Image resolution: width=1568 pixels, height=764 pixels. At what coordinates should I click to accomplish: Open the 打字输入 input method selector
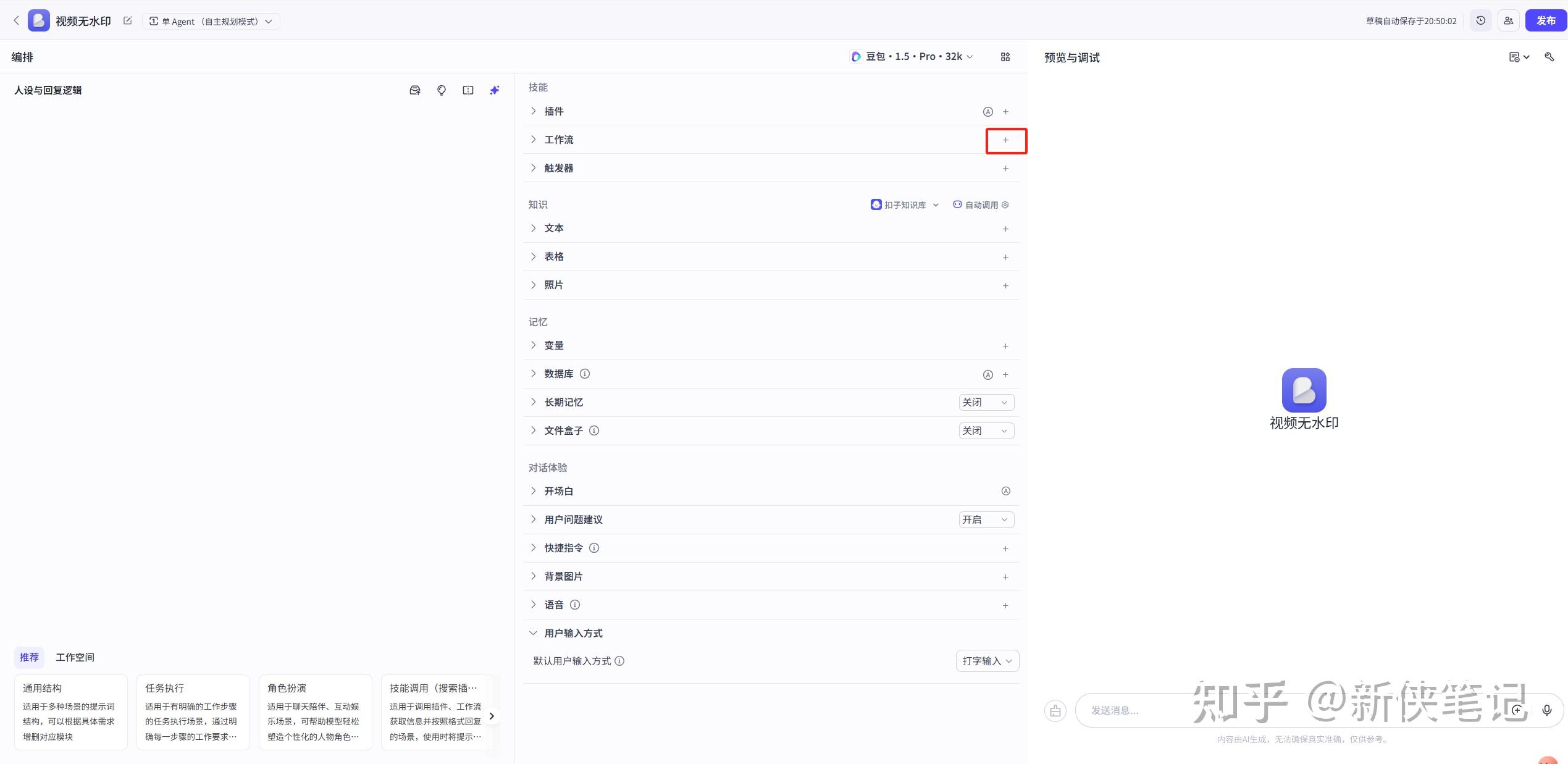(987, 661)
